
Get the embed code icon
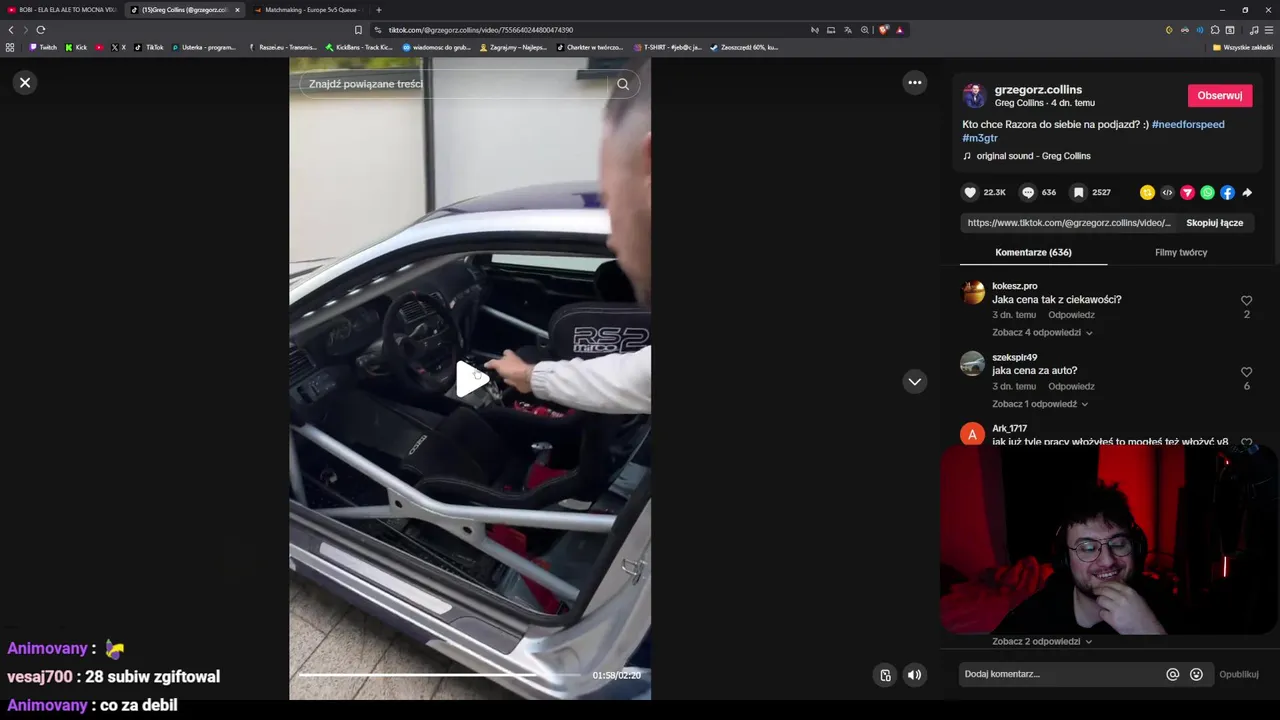[1167, 192]
